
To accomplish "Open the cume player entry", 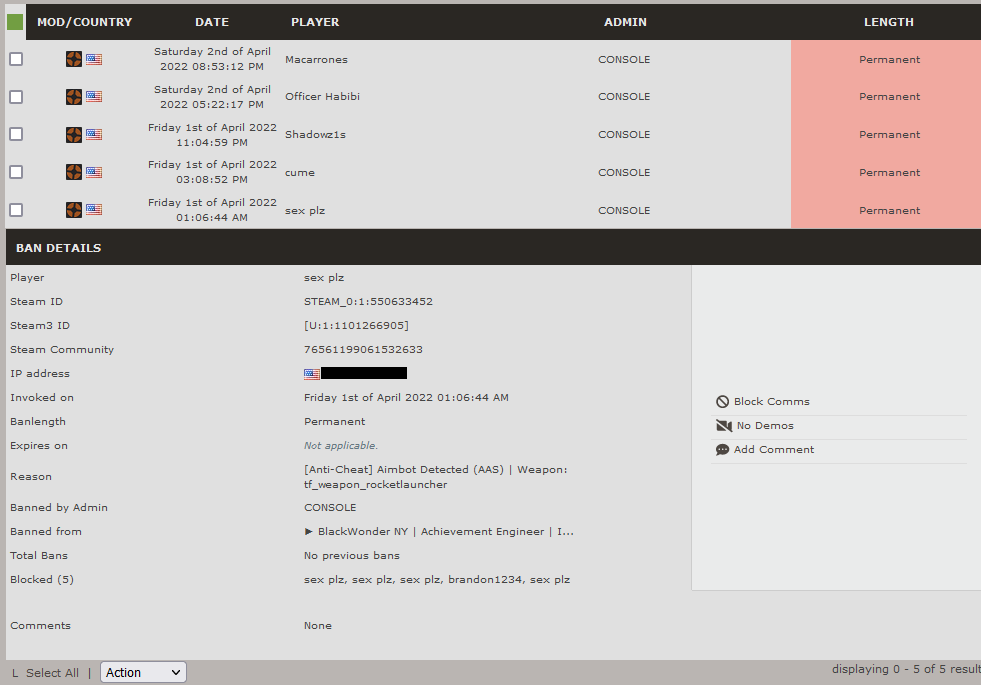I will click(x=300, y=173).
